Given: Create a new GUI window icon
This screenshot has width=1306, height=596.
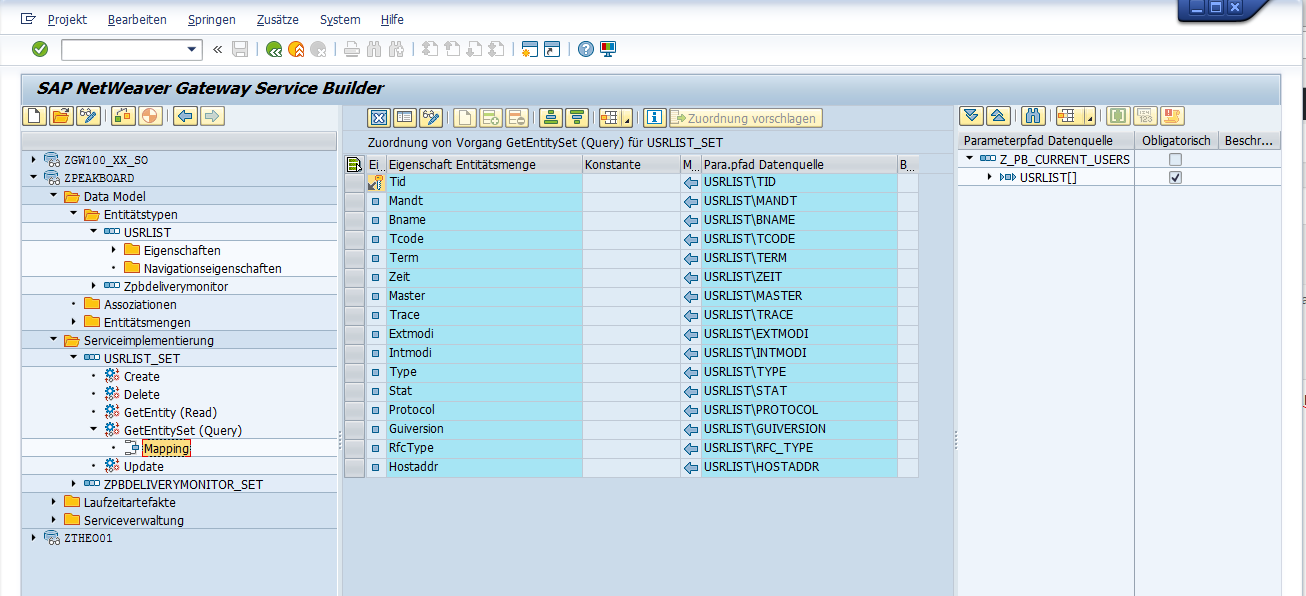Looking at the screenshot, I should 530,49.
